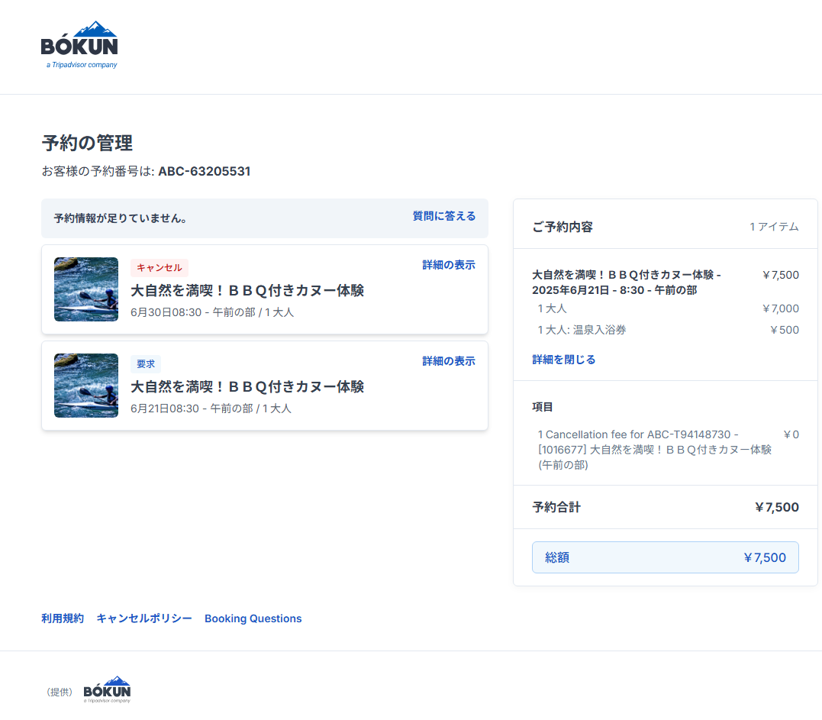Click the booking number ABC-63205531

(204, 171)
